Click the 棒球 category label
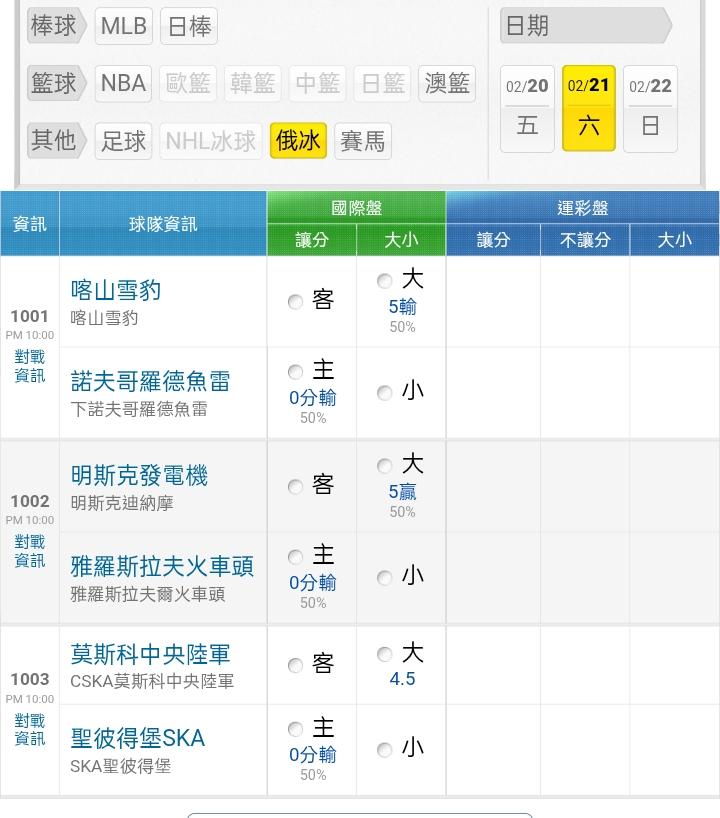The width and height of the screenshot is (720, 818). 56,26
